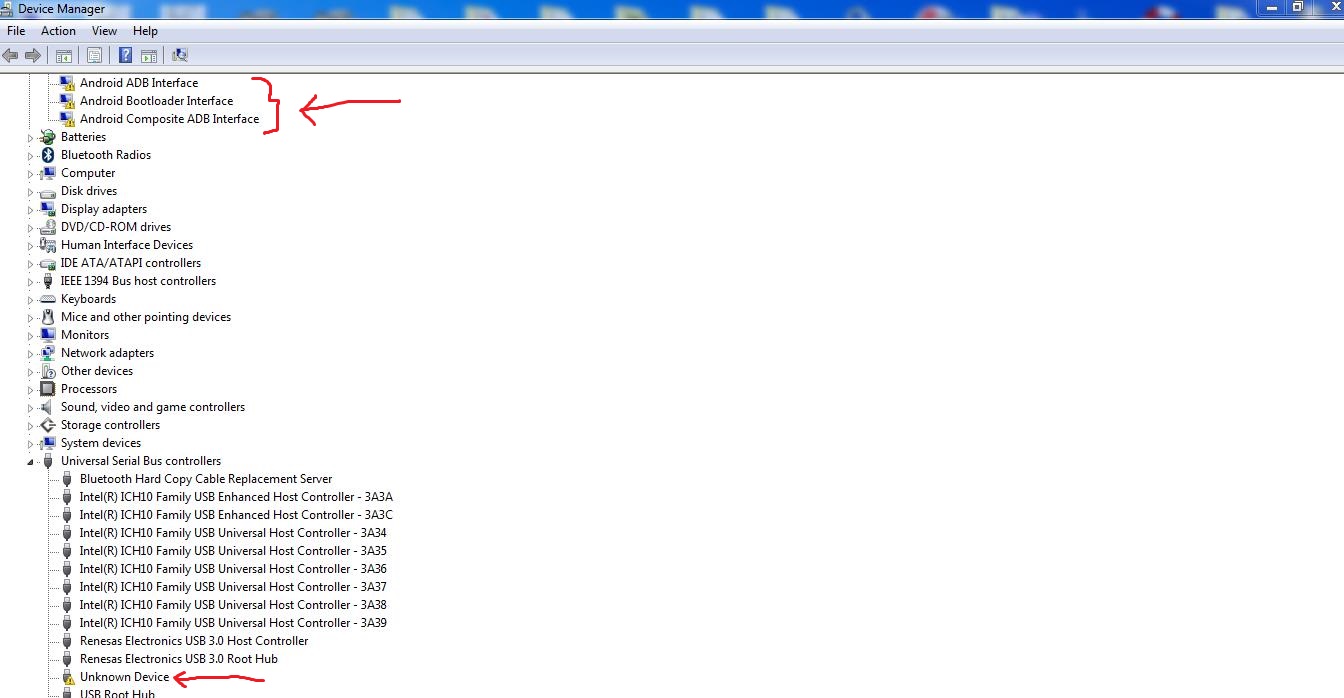Open the Help menu

pyautogui.click(x=145, y=31)
